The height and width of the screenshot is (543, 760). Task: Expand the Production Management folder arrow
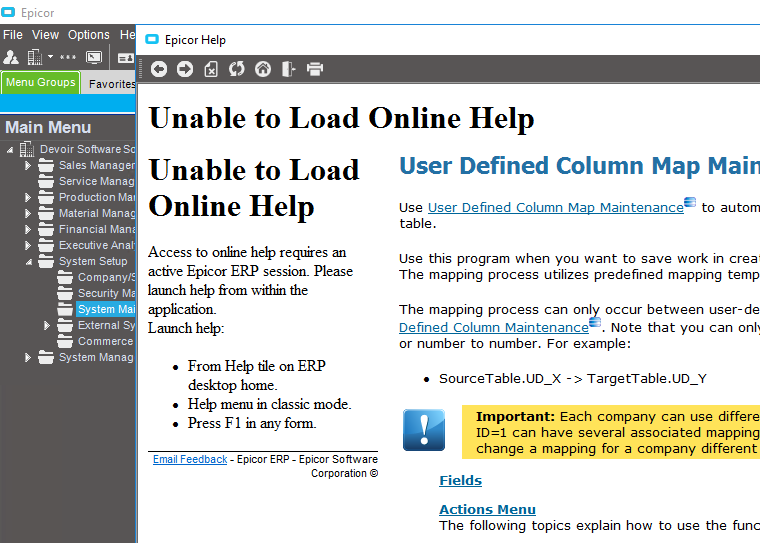point(28,197)
